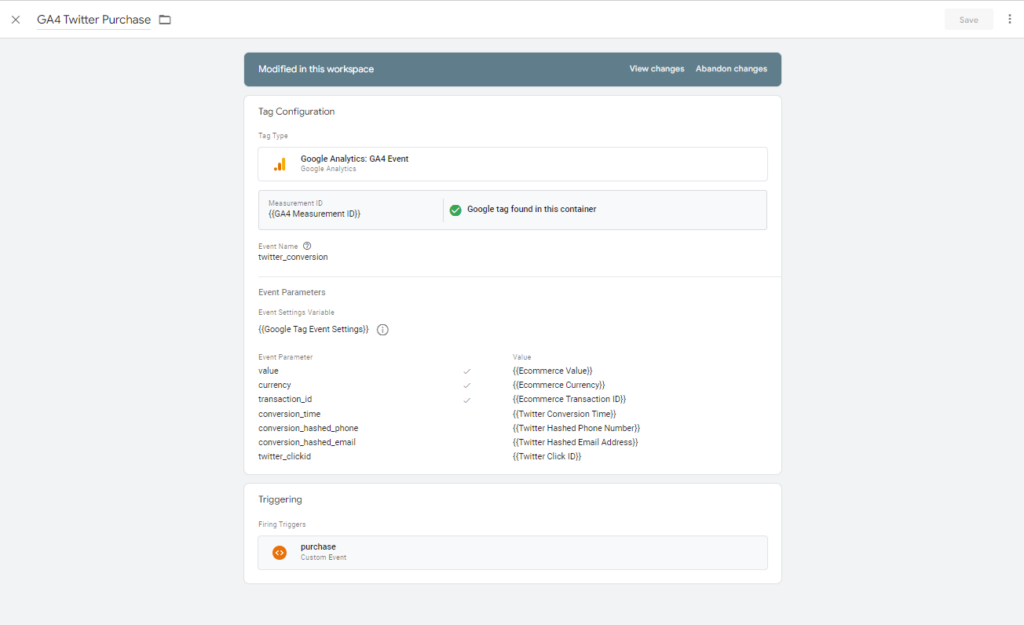Close the tag editor with X icon
The image size is (1024, 625).
click(15, 20)
